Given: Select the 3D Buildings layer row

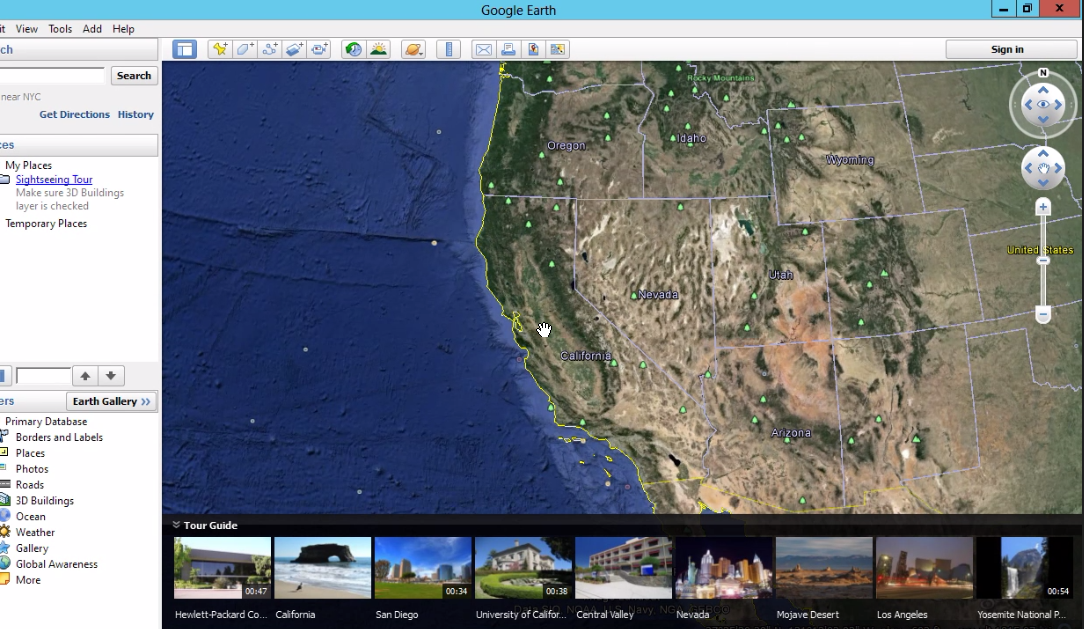Looking at the screenshot, I should pos(44,500).
